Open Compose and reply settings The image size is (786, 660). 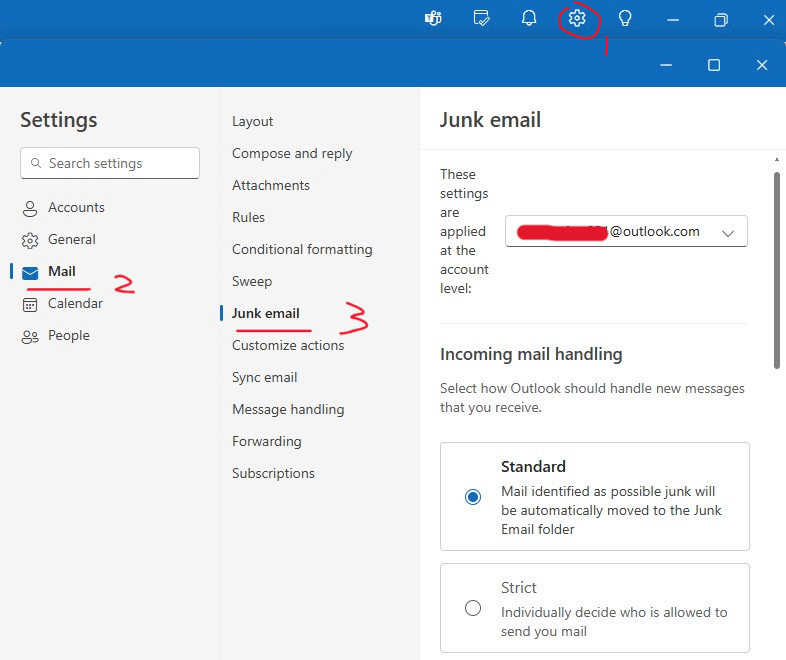292,153
